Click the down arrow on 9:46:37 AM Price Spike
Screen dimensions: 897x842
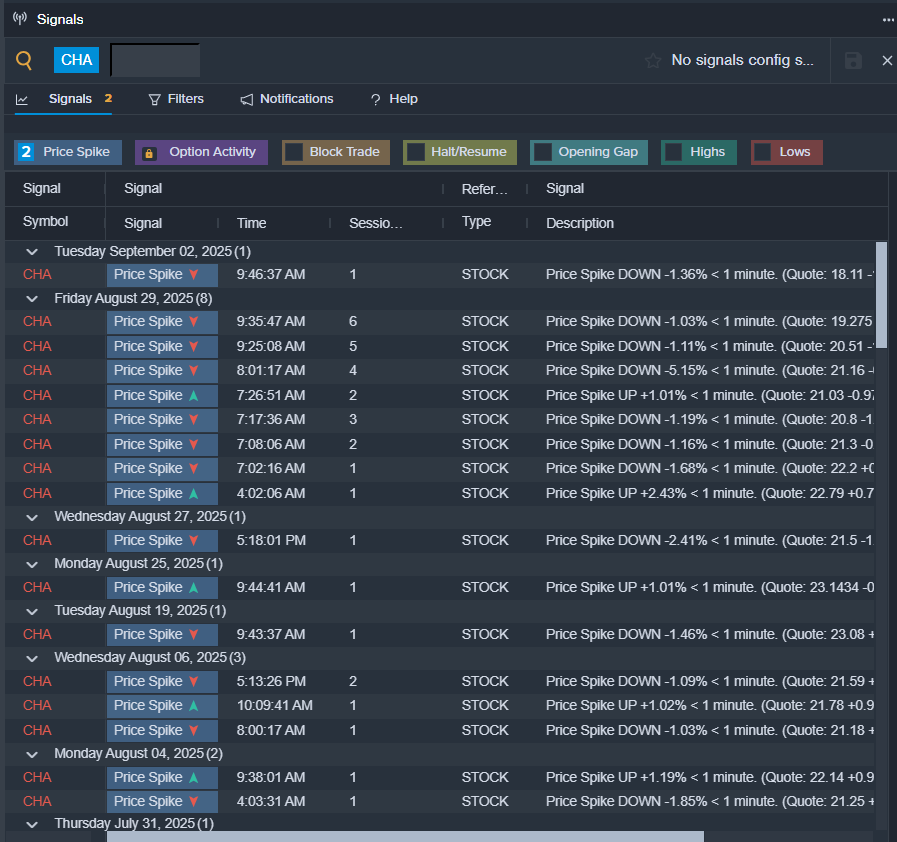tap(194, 275)
